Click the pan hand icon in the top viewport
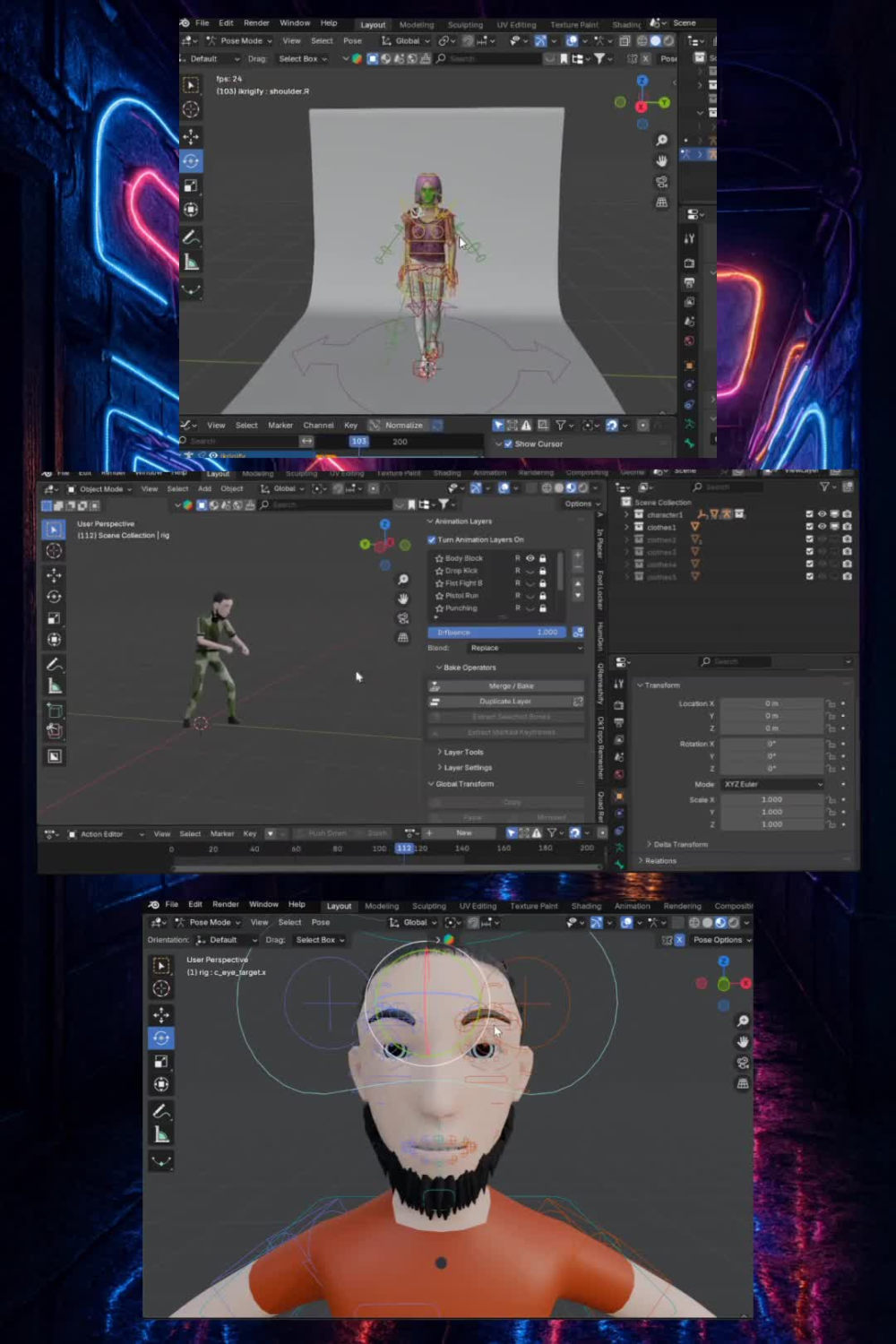Screen dimensions: 896x1344 click(x=661, y=160)
